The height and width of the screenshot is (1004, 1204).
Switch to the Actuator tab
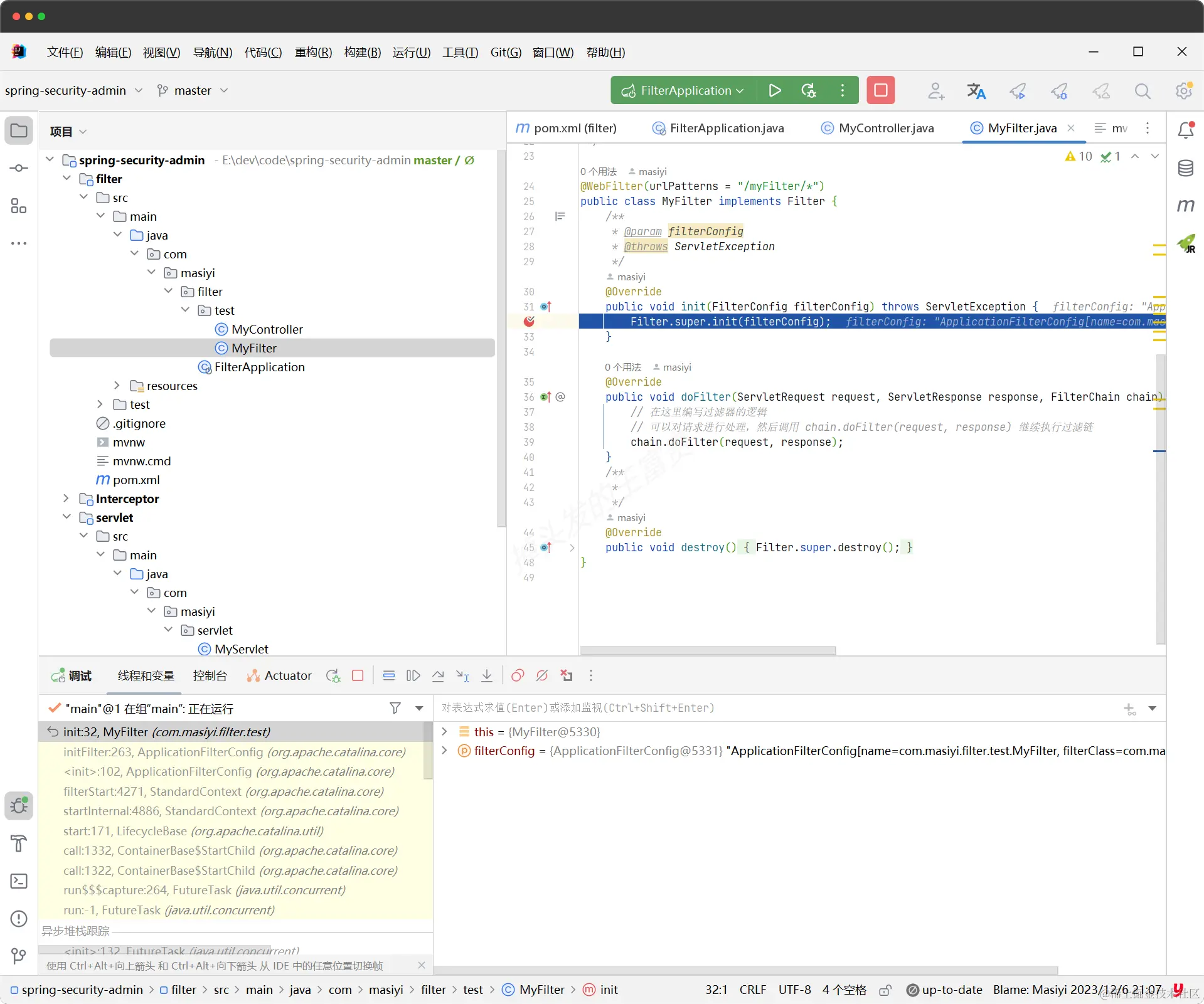tap(279, 675)
